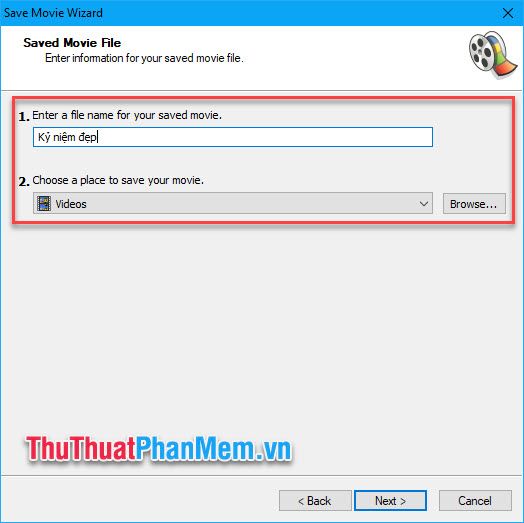Image resolution: width=524 pixels, height=523 pixels.
Task: Close the Save Movie Wizard window
Action: point(508,13)
